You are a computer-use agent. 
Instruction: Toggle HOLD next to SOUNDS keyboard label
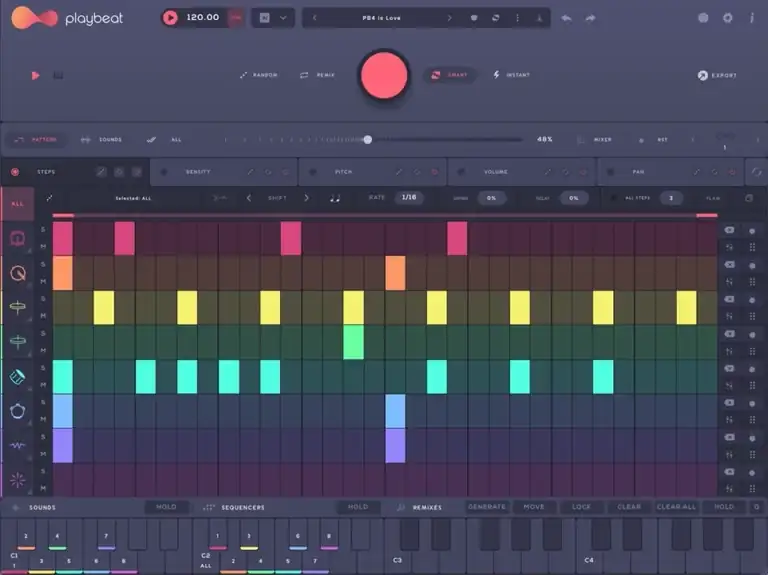pyautogui.click(x=166, y=507)
